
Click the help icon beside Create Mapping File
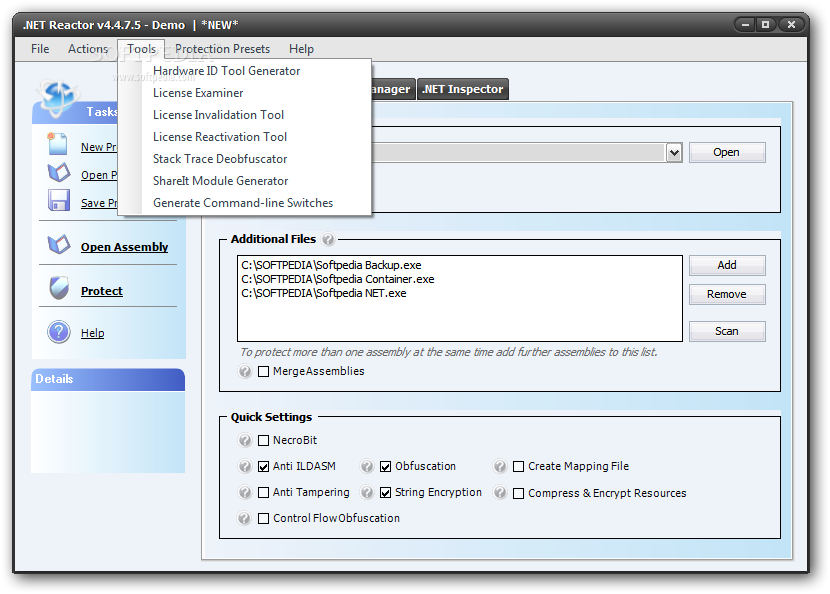[500, 466]
